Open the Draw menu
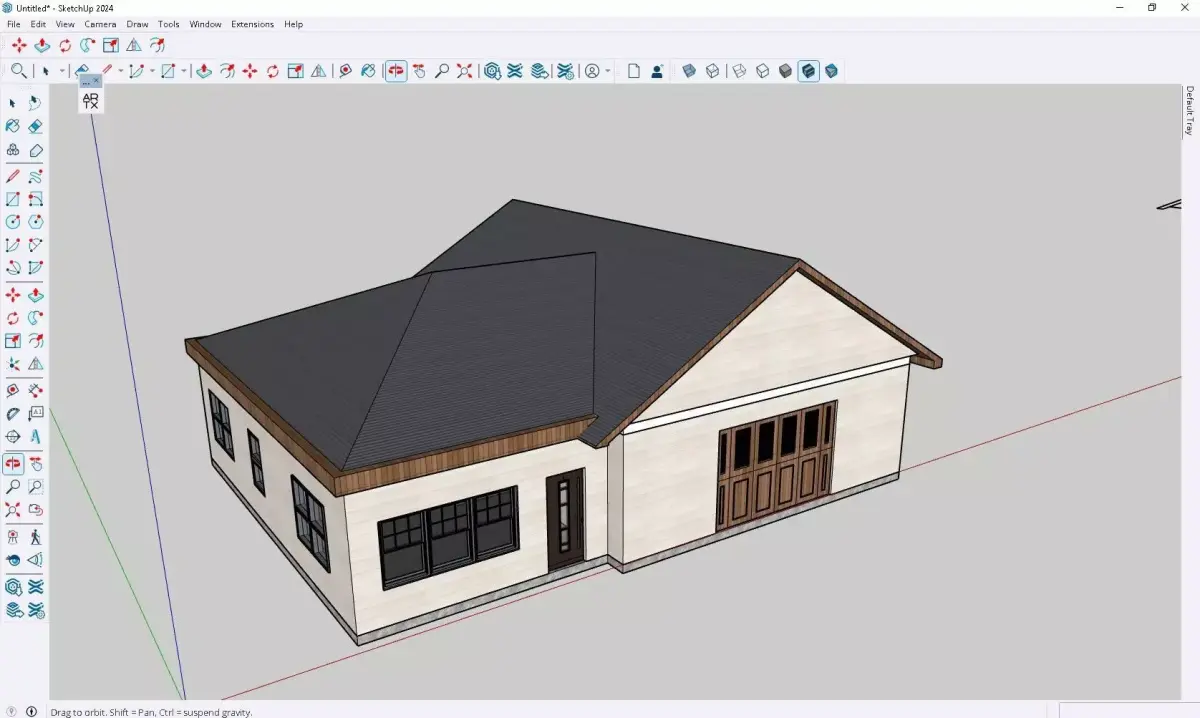 pyautogui.click(x=137, y=24)
